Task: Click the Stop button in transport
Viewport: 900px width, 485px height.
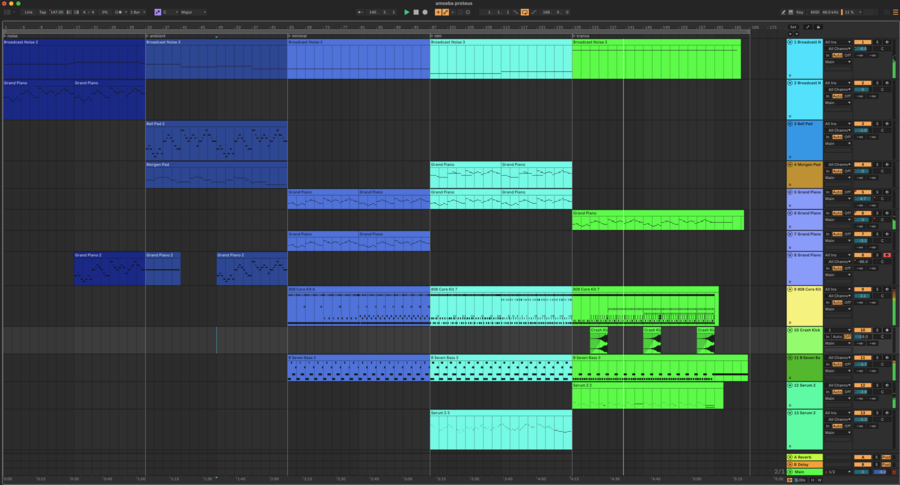Action: [415, 12]
